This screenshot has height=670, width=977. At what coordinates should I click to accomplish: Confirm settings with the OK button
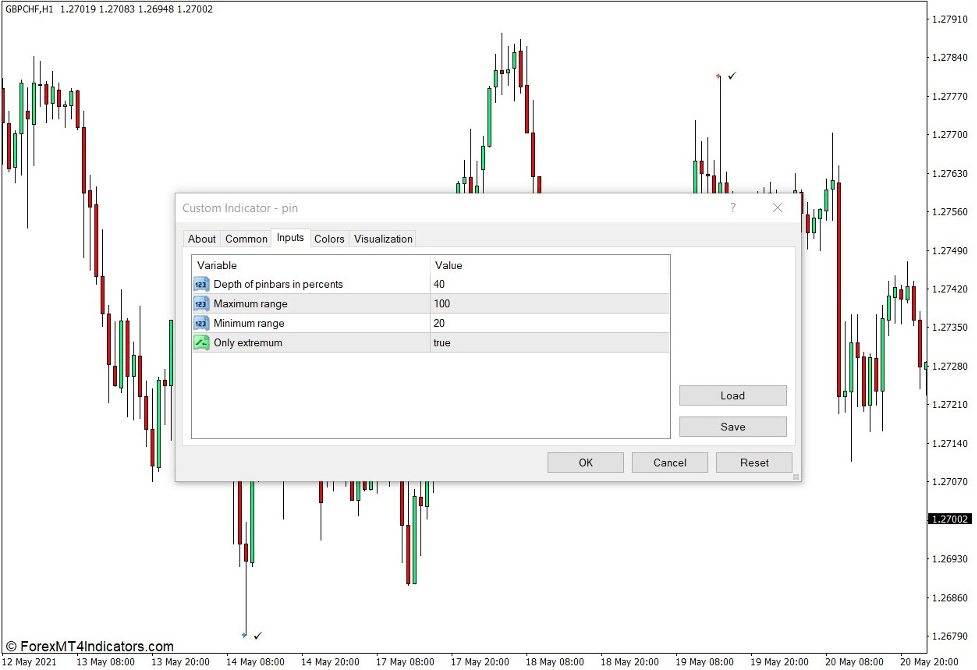(x=585, y=462)
